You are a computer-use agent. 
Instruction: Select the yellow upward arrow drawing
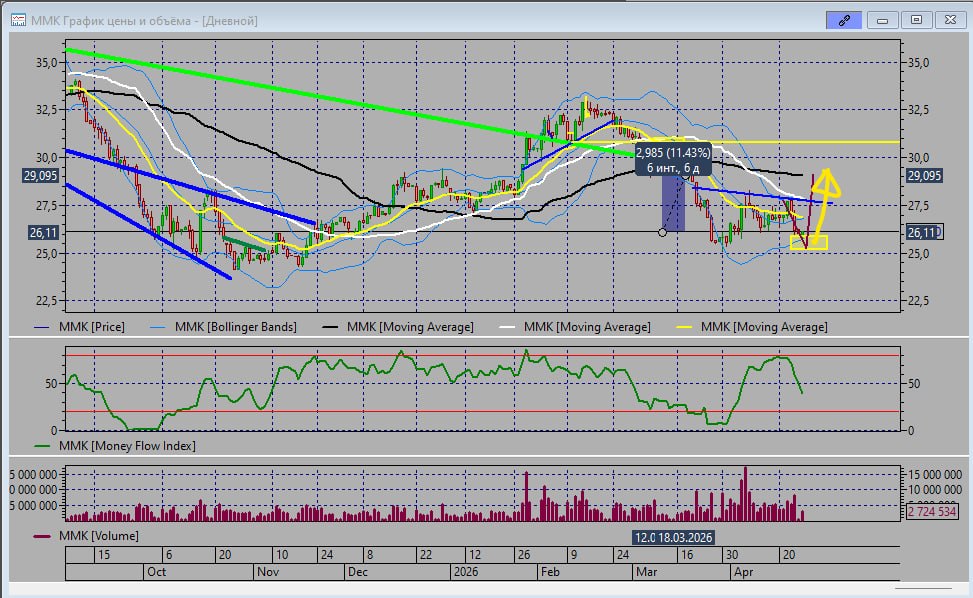[823, 202]
